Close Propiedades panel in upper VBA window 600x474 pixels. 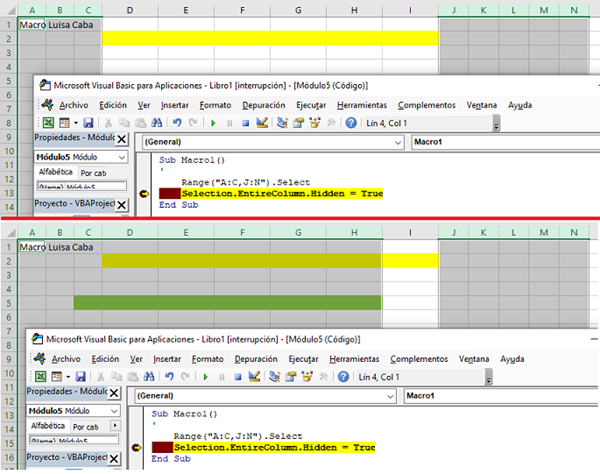point(121,139)
